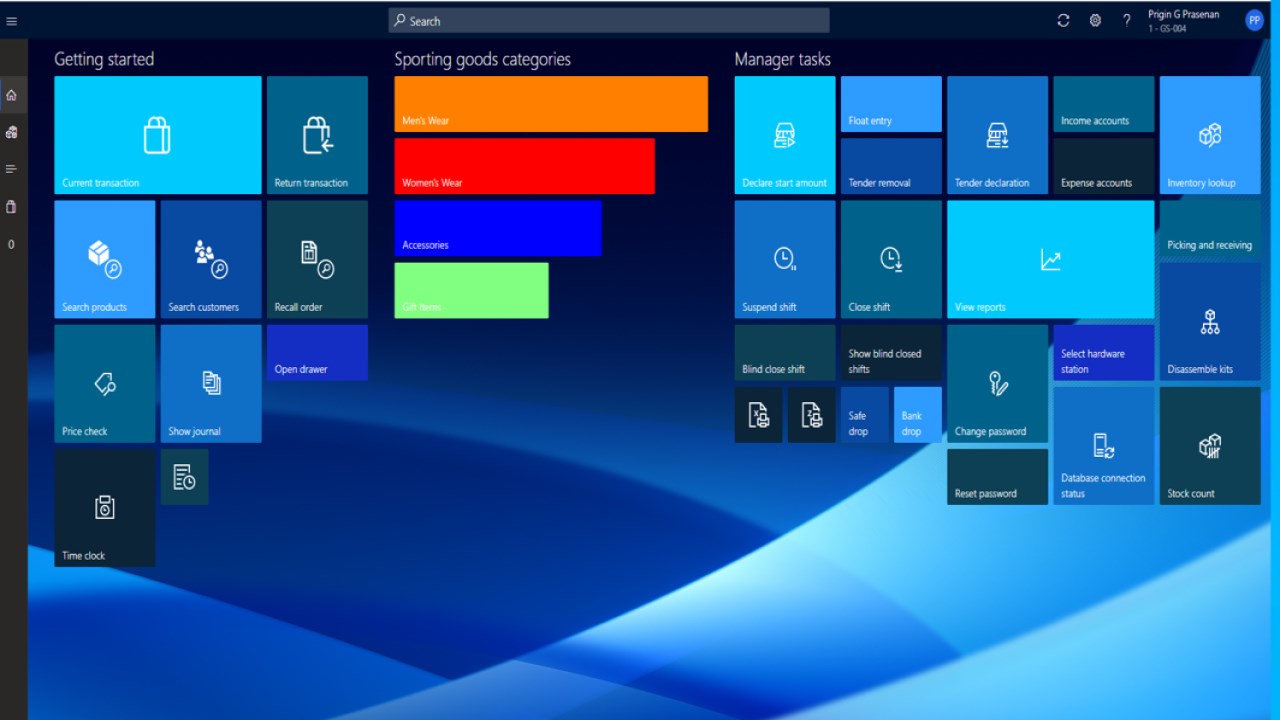Image resolution: width=1280 pixels, height=720 pixels.
Task: Click the refresh sync icon in header
Action: (1063, 20)
